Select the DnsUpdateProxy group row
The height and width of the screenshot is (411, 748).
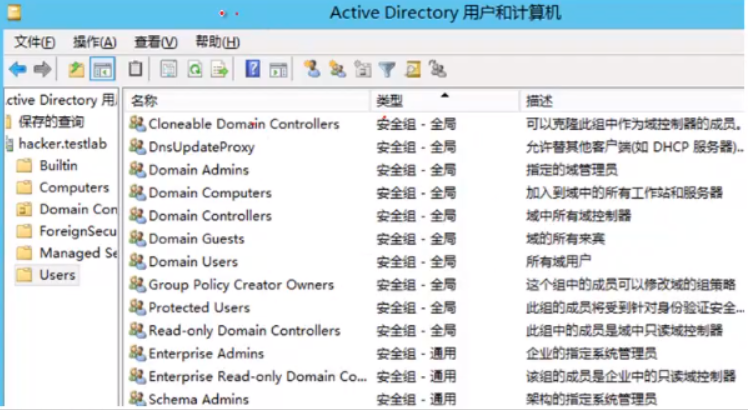click(201, 147)
